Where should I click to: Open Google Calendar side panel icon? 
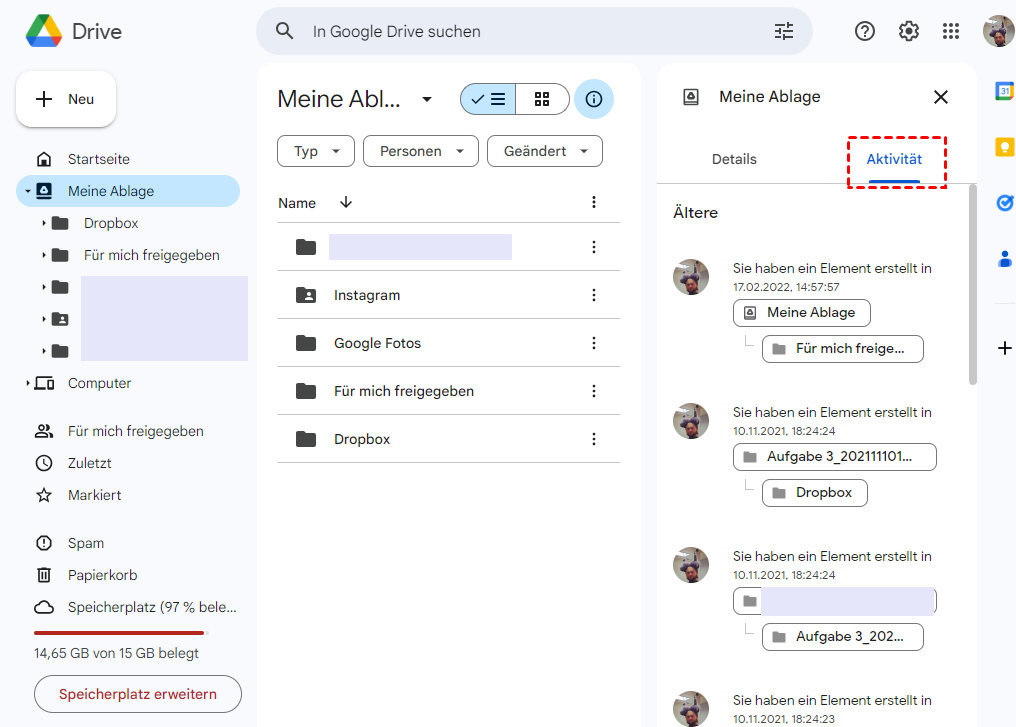point(1004,91)
